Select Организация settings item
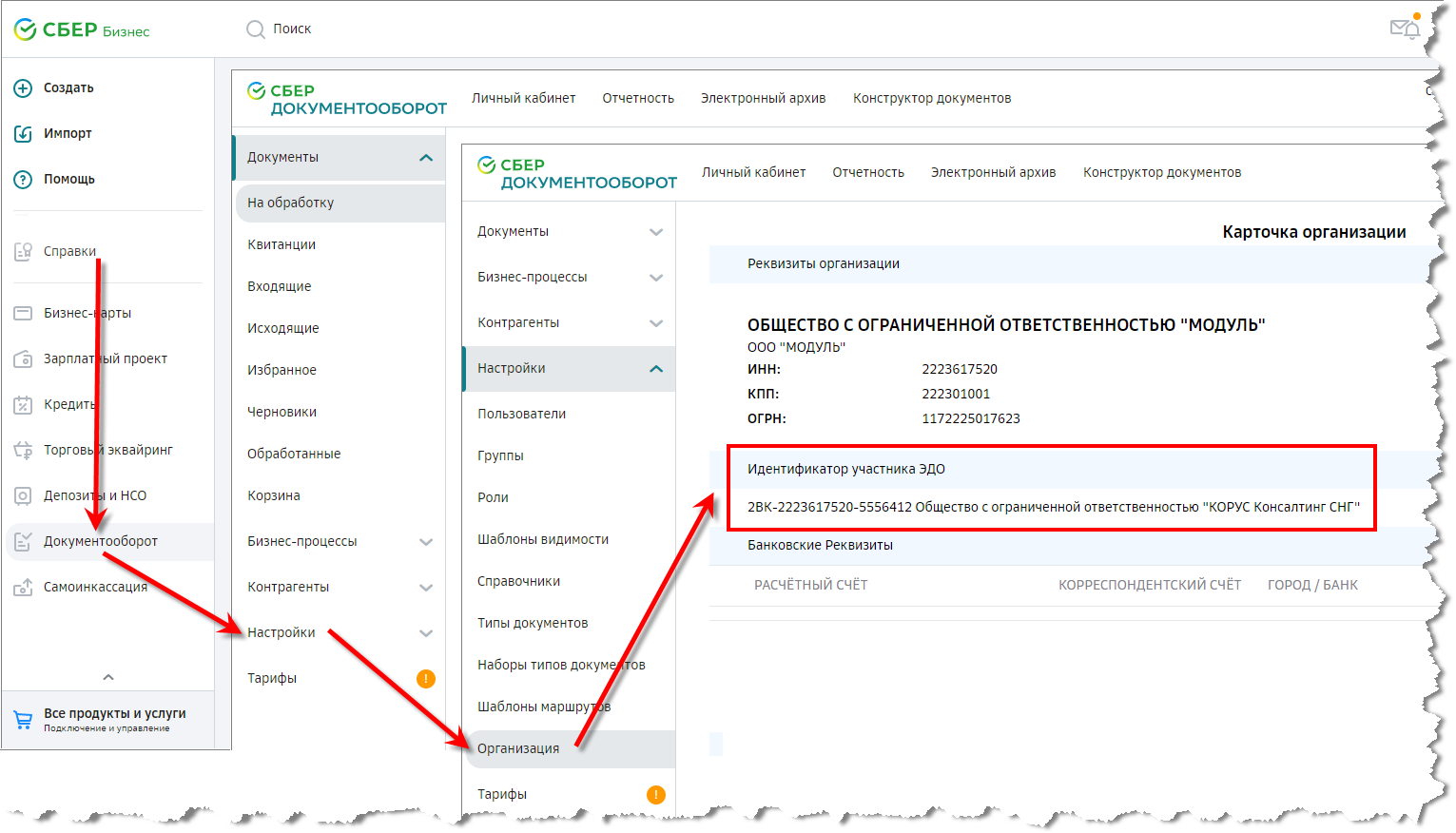The width and height of the screenshot is (1456, 833). 569,748
